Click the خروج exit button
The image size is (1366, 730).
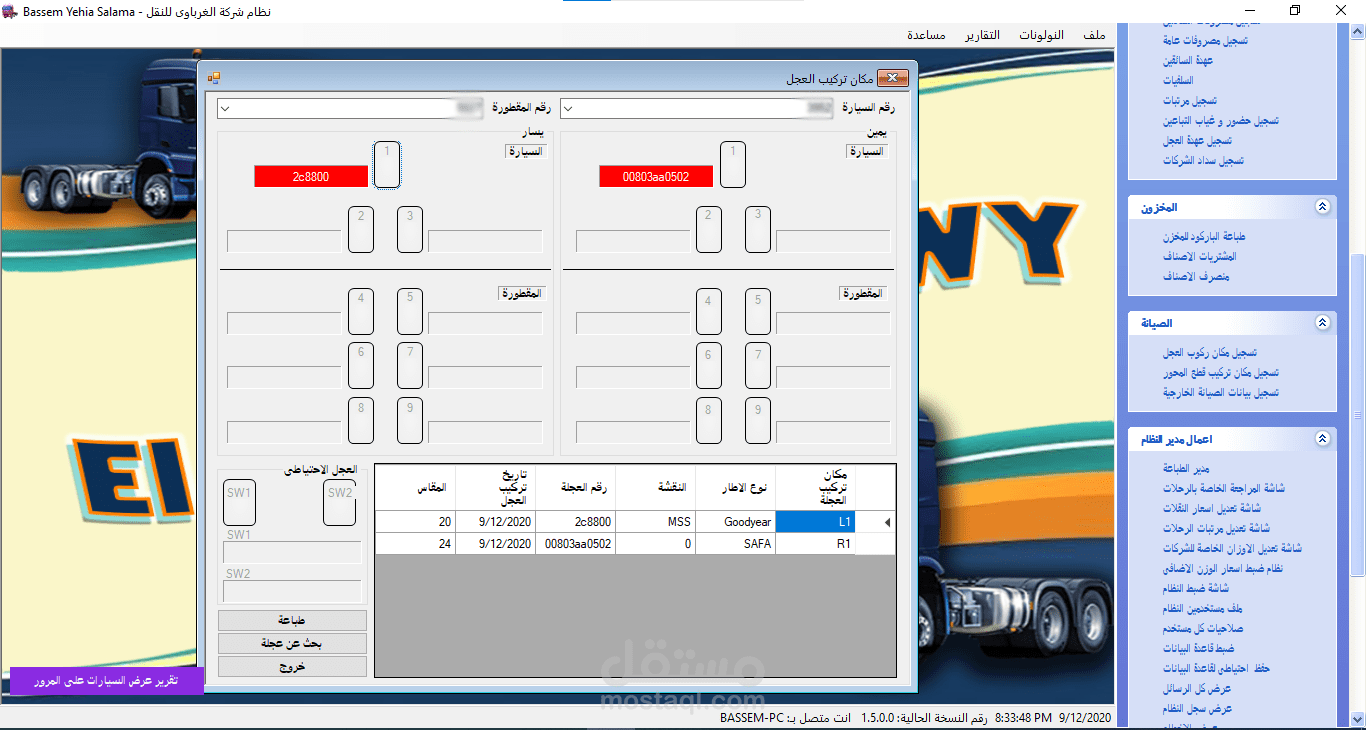(292, 667)
